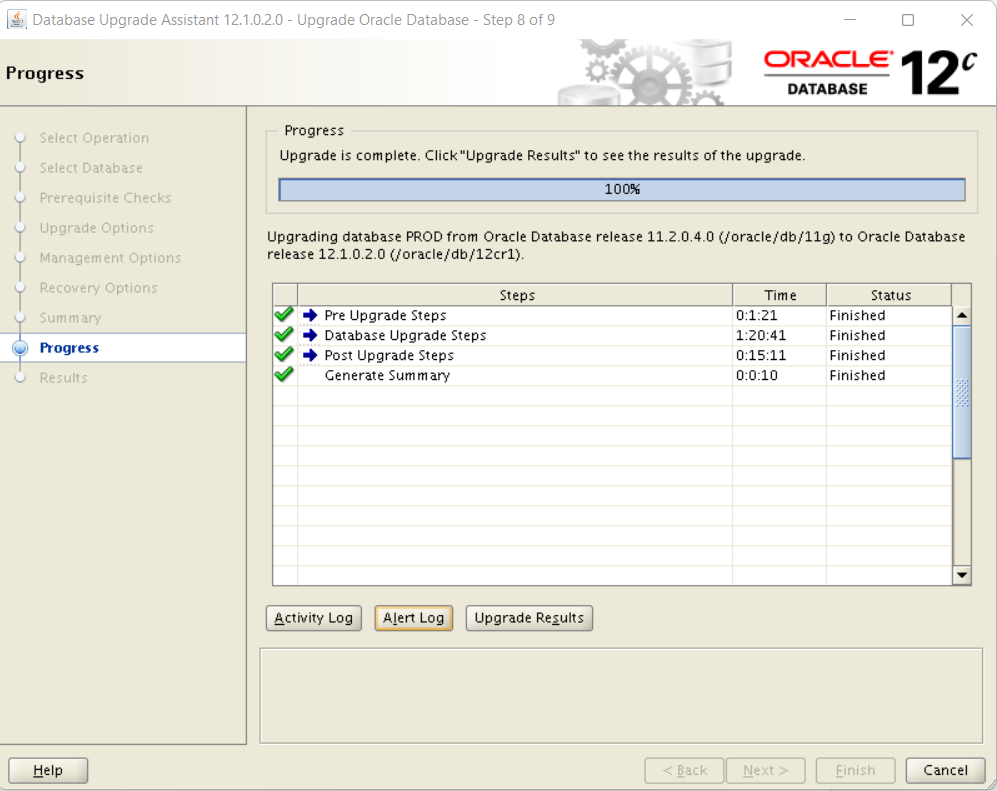Click the Status column header
The width and height of the screenshot is (997, 791).
[890, 295]
